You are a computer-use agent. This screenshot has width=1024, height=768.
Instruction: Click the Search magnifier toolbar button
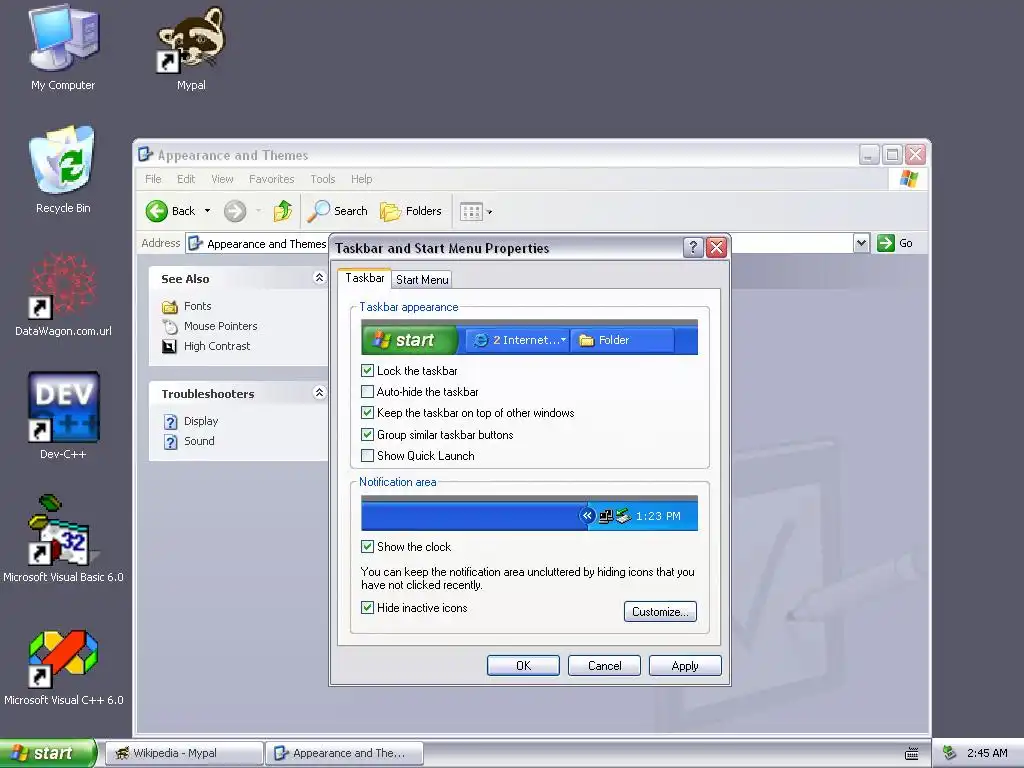(x=338, y=211)
